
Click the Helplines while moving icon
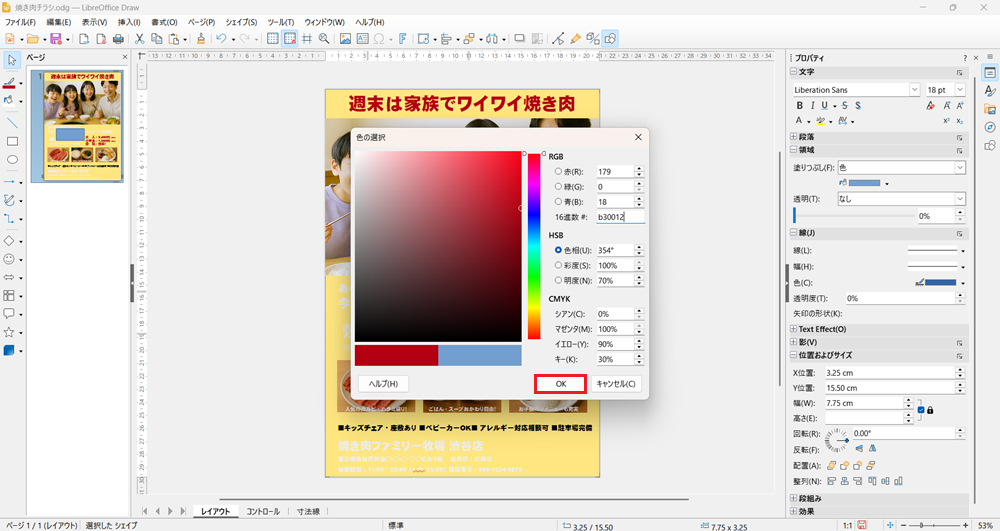(307, 39)
